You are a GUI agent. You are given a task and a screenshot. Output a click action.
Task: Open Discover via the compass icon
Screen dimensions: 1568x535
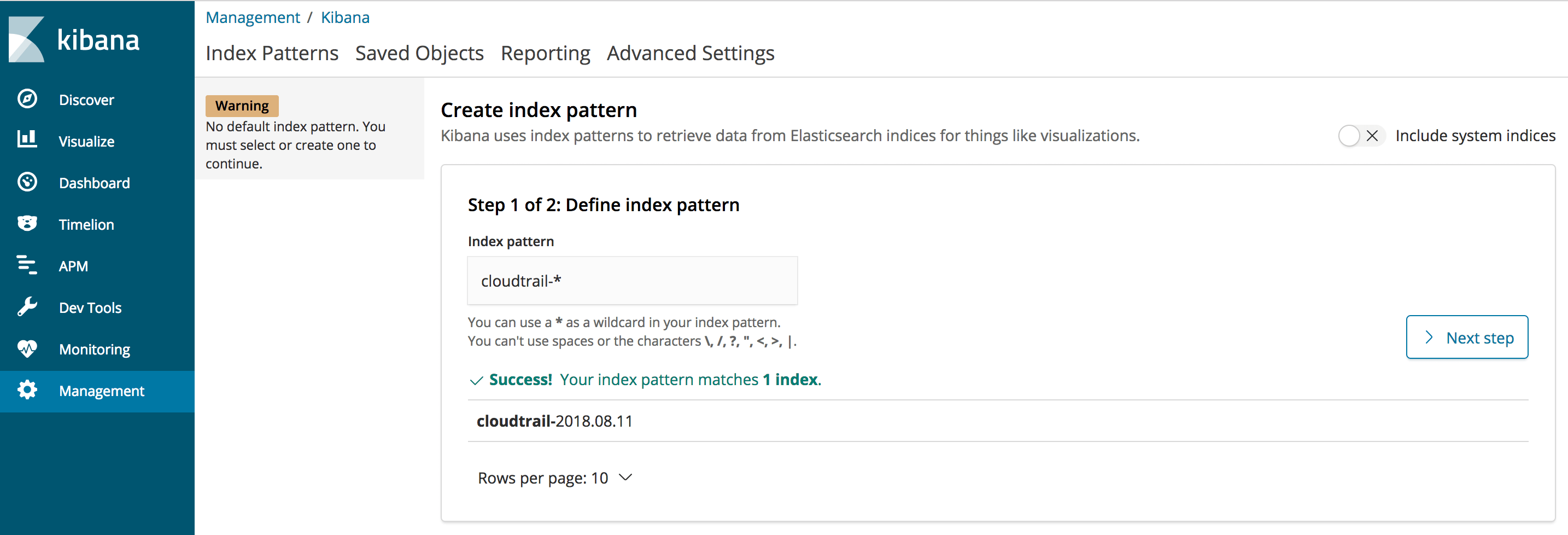27,98
